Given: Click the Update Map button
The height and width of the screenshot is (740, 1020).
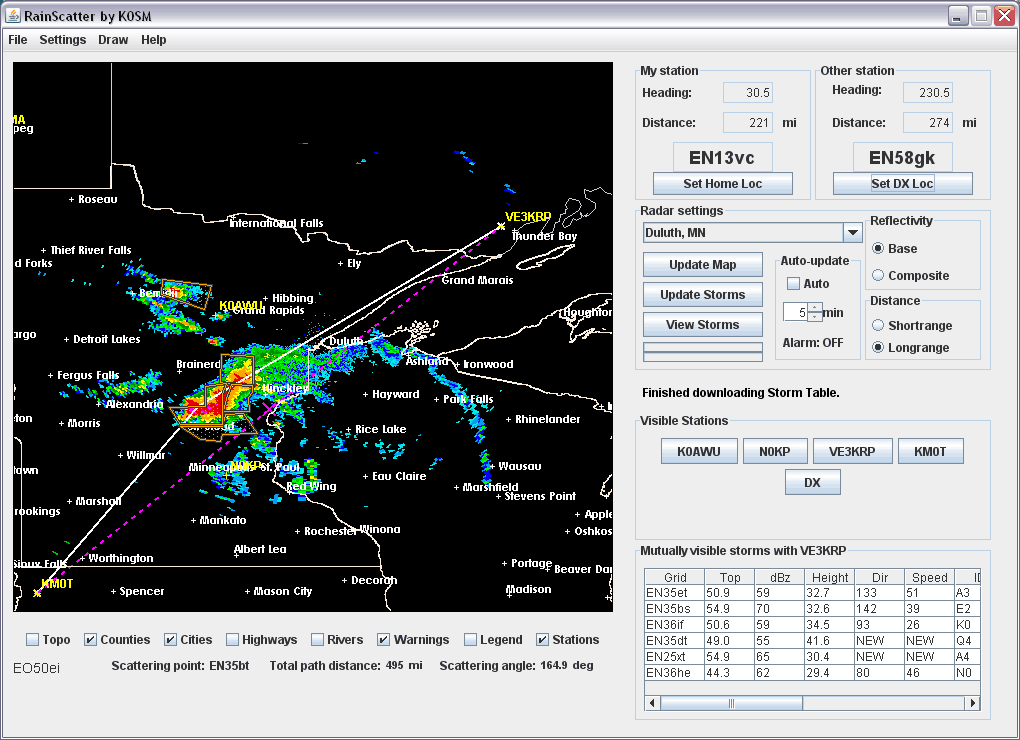Looking at the screenshot, I should coord(702,265).
